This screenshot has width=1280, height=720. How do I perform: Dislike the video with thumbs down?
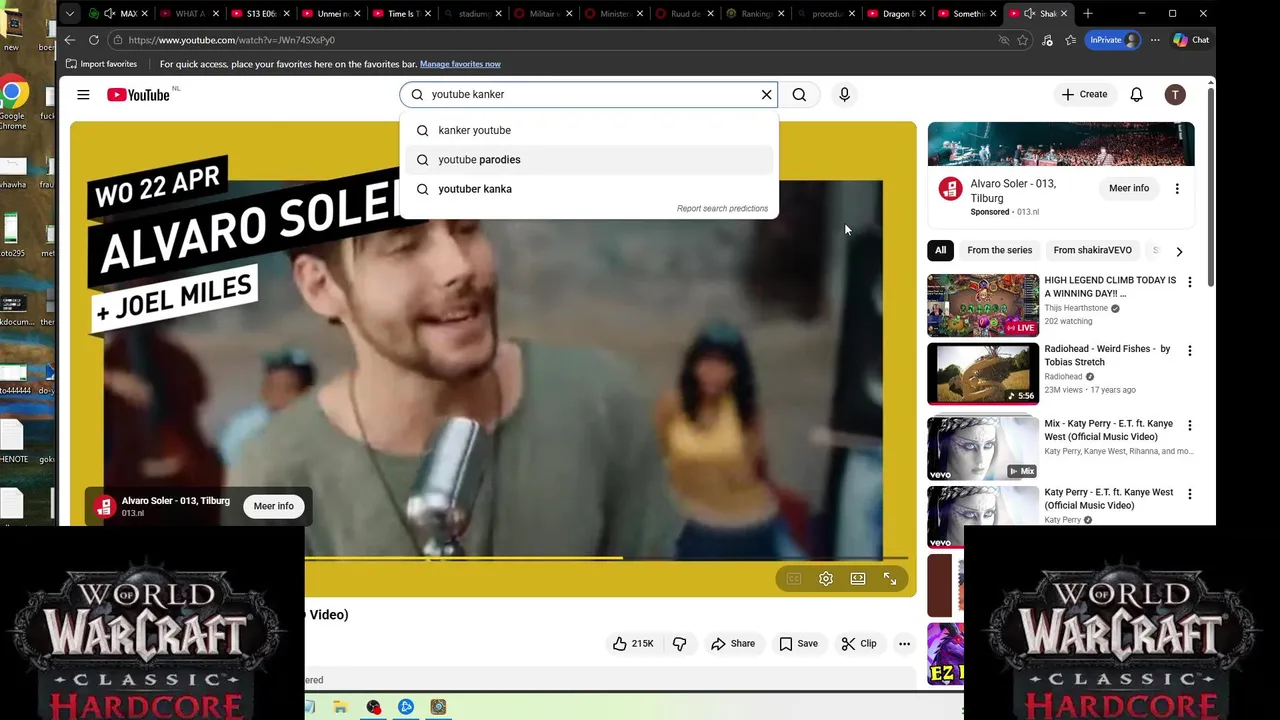[680, 644]
